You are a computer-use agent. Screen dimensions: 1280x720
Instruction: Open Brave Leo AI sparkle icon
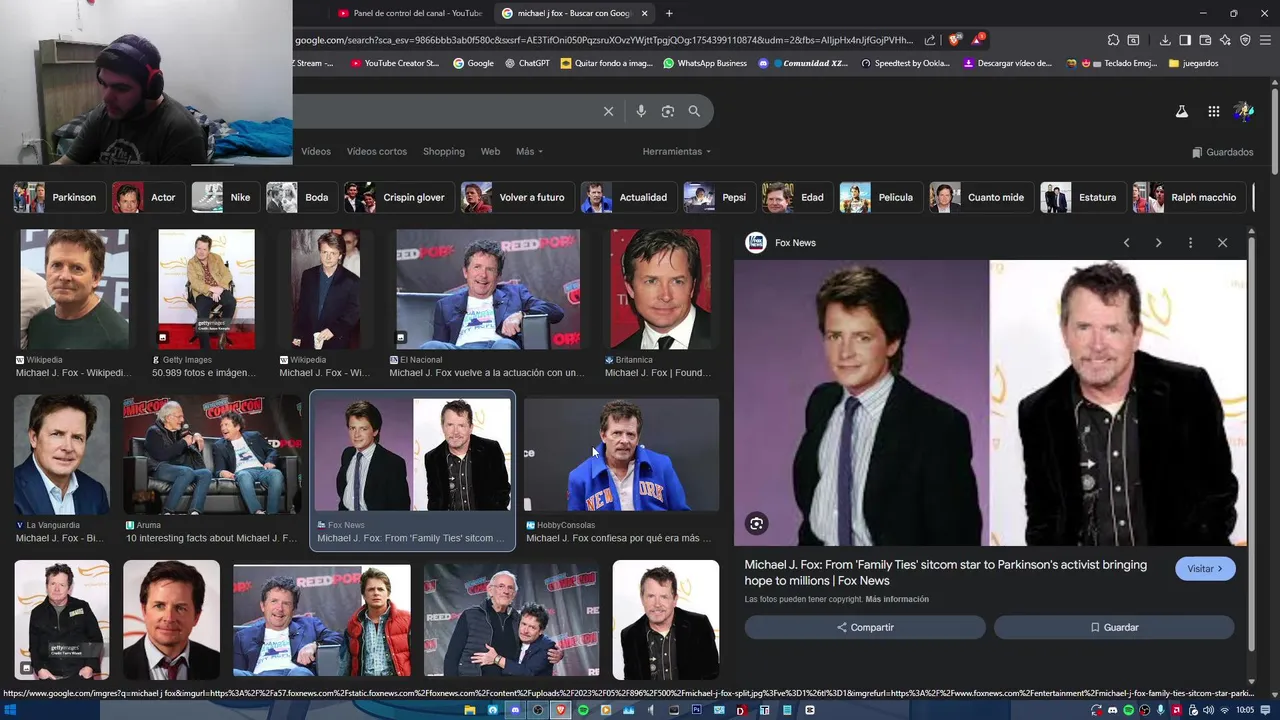point(1225,40)
